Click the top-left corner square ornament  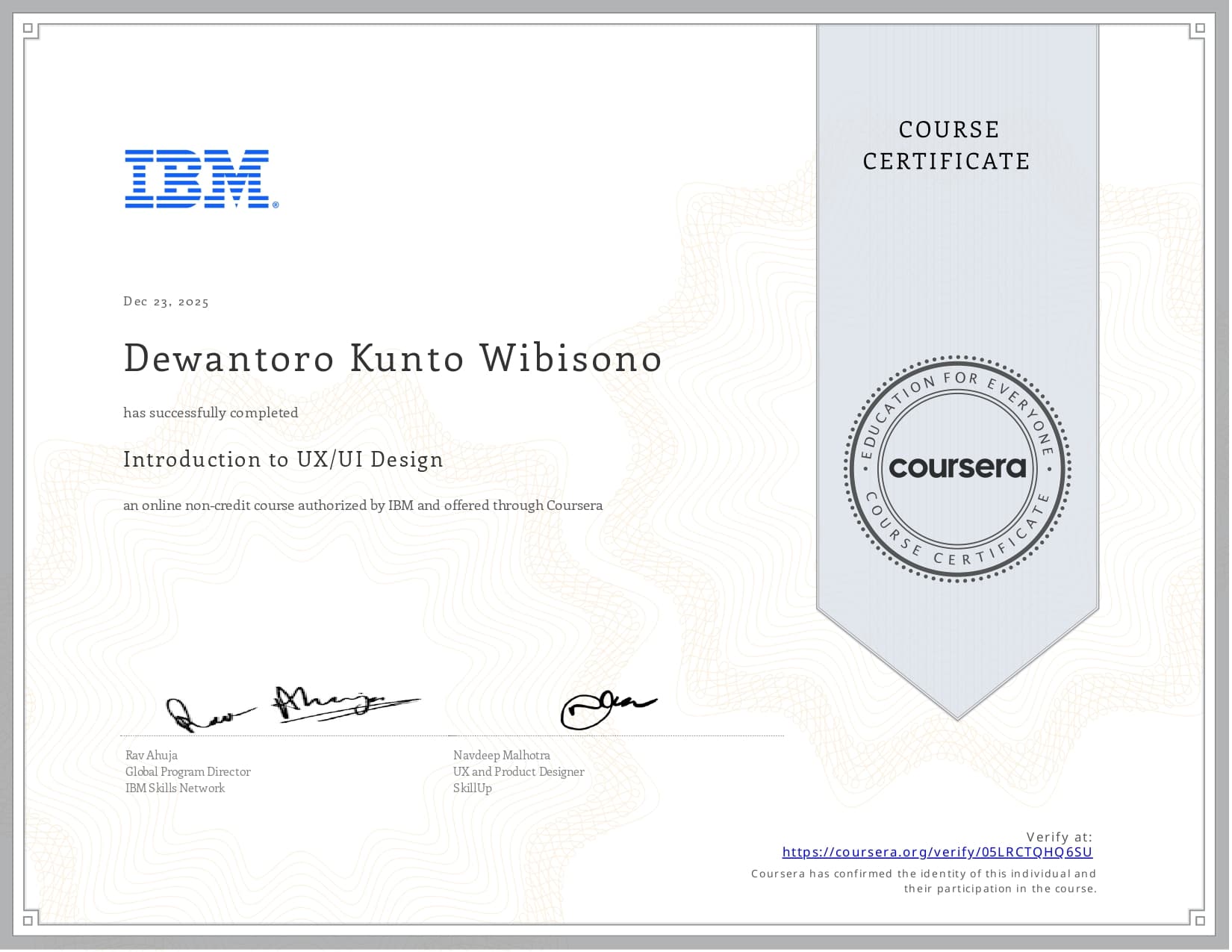28,29
